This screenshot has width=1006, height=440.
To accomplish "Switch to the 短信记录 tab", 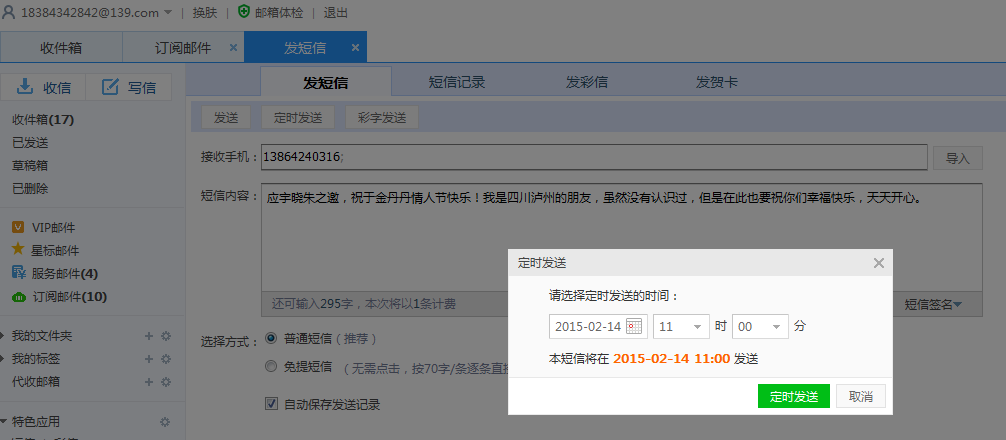I will click(457, 82).
